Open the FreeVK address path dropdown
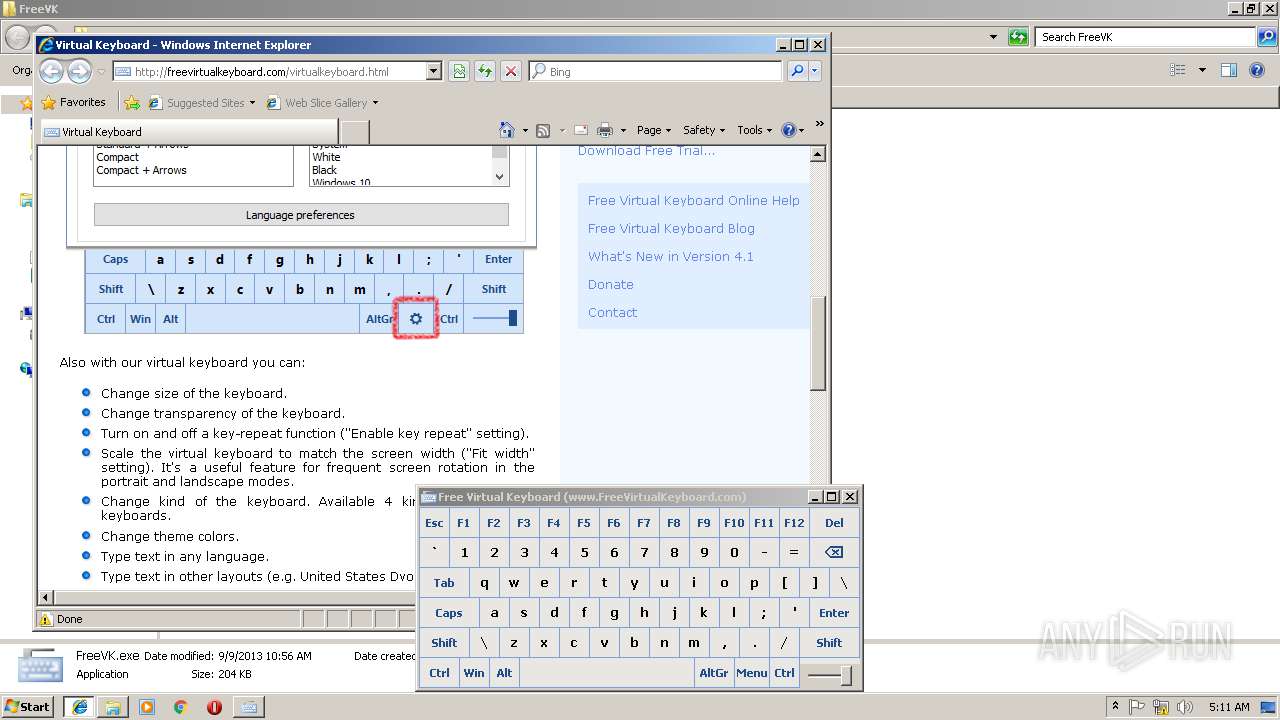The image size is (1280, 720). point(993,37)
